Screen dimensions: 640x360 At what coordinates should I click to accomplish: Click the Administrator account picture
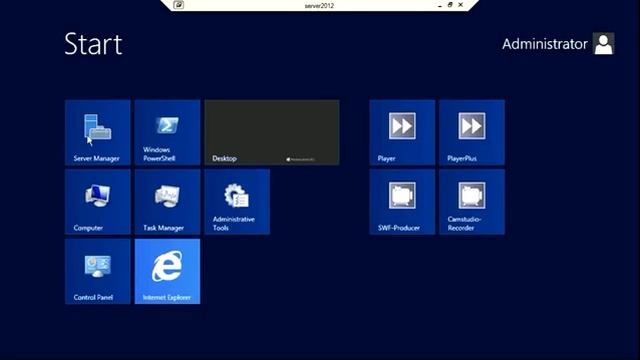(604, 44)
